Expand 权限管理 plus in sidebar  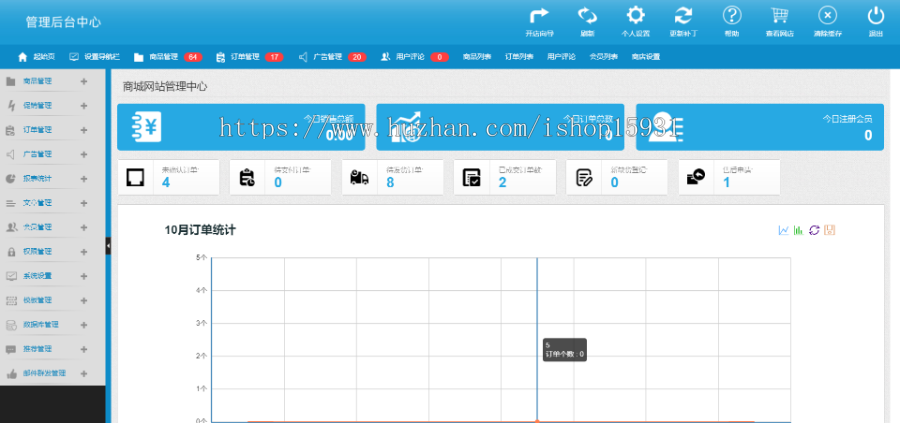pos(84,251)
